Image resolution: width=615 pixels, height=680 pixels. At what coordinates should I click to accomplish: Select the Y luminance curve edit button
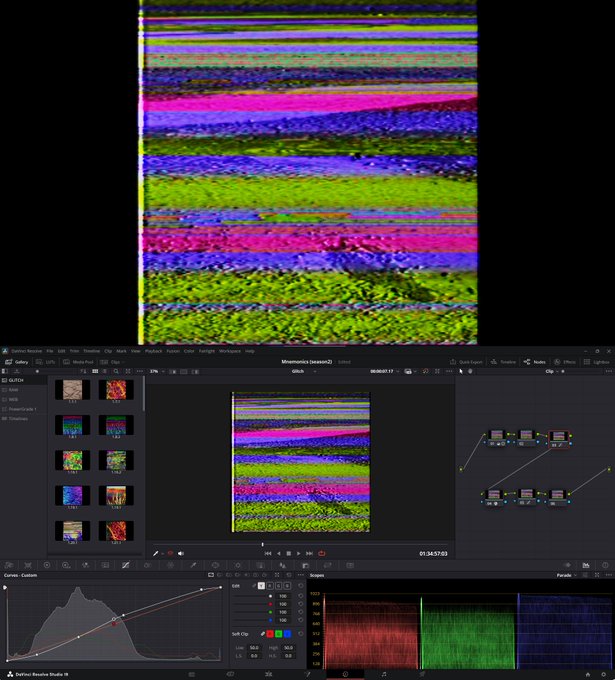coord(261,586)
